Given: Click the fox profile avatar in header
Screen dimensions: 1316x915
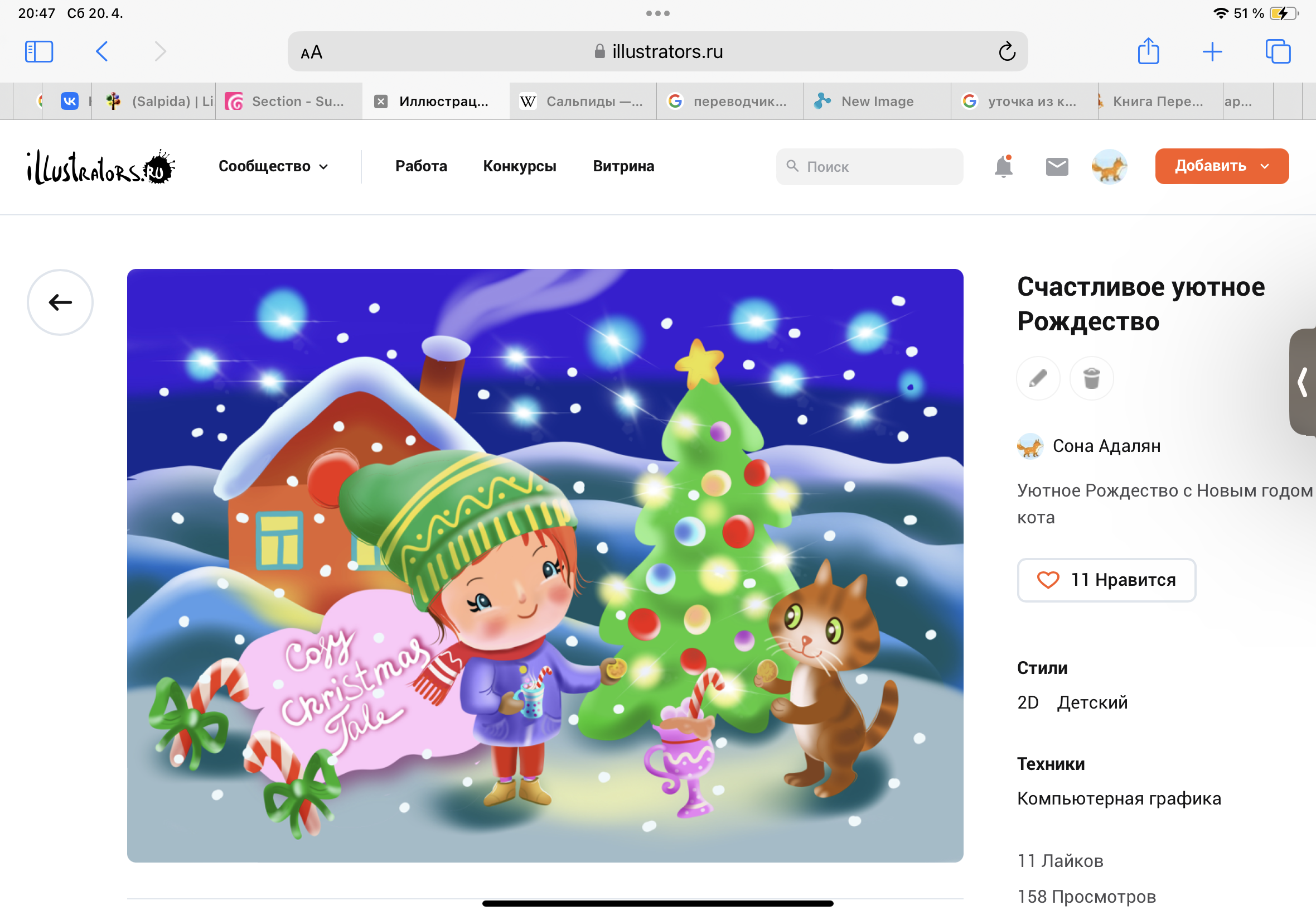Looking at the screenshot, I should (x=1109, y=166).
